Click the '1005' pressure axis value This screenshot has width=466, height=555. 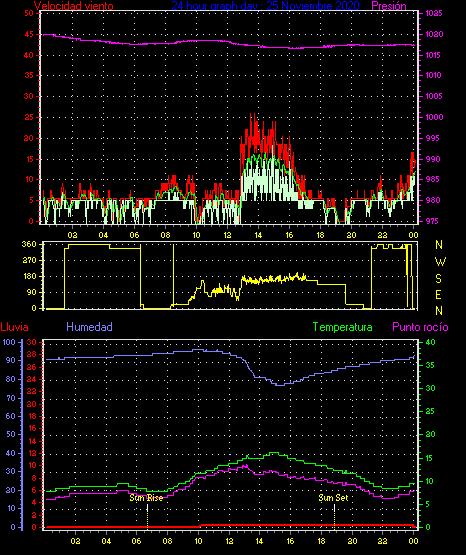coord(433,96)
